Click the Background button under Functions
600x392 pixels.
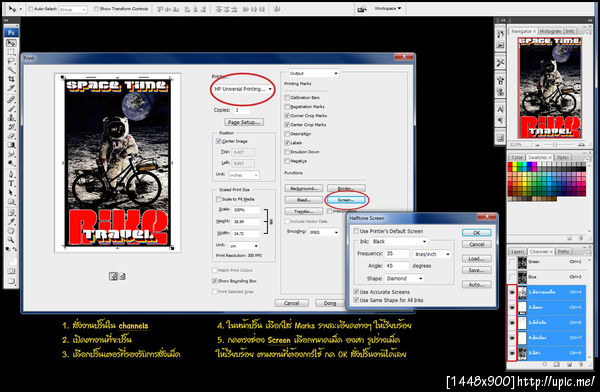(x=304, y=188)
